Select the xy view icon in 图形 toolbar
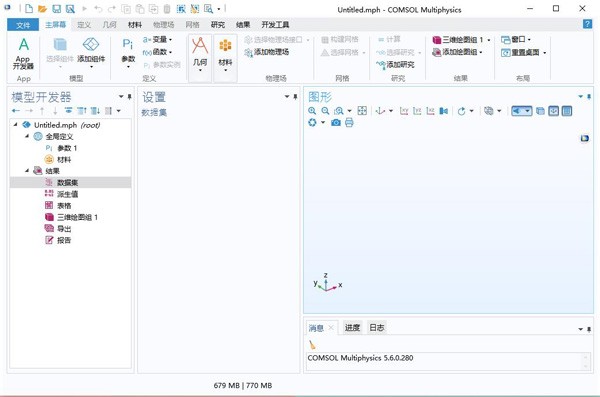 pyautogui.click(x=404, y=111)
